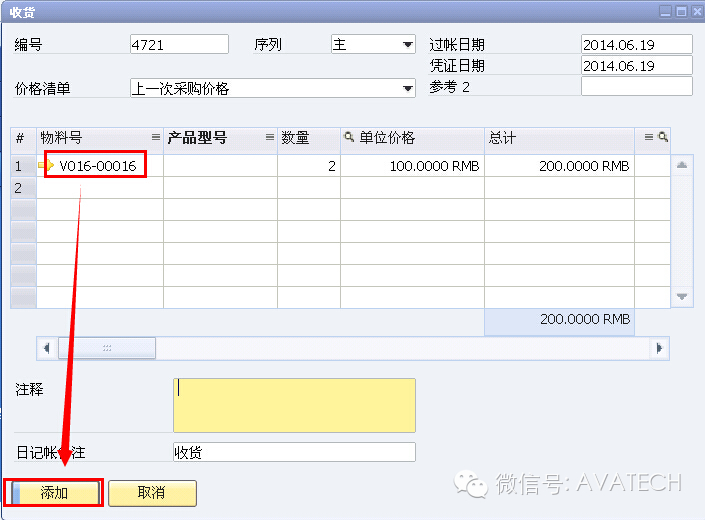The width and height of the screenshot is (705, 520).
Task: Click the empty 物料号 cell in row 2
Action: pos(100,187)
